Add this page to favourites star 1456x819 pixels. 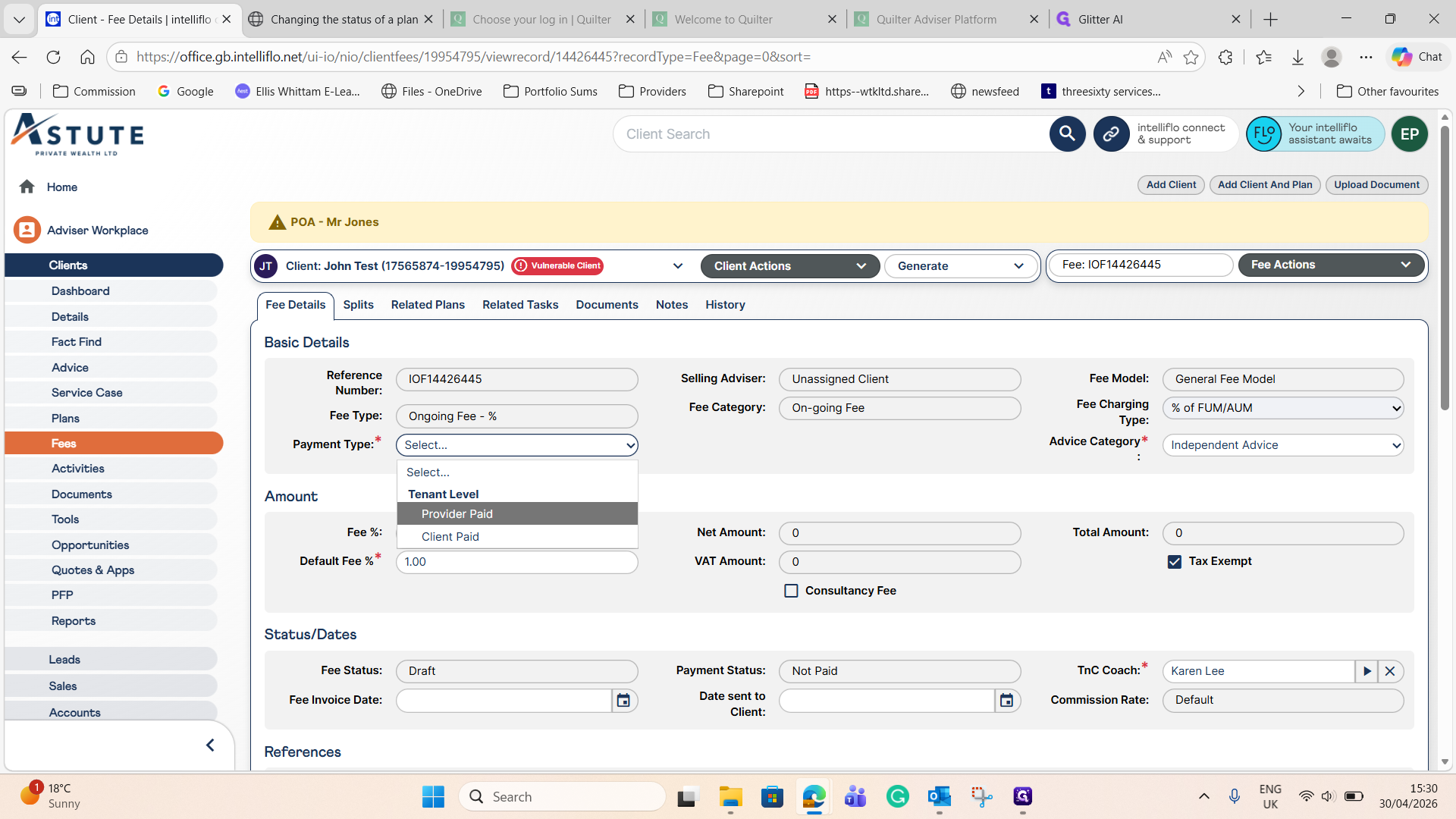(1191, 57)
